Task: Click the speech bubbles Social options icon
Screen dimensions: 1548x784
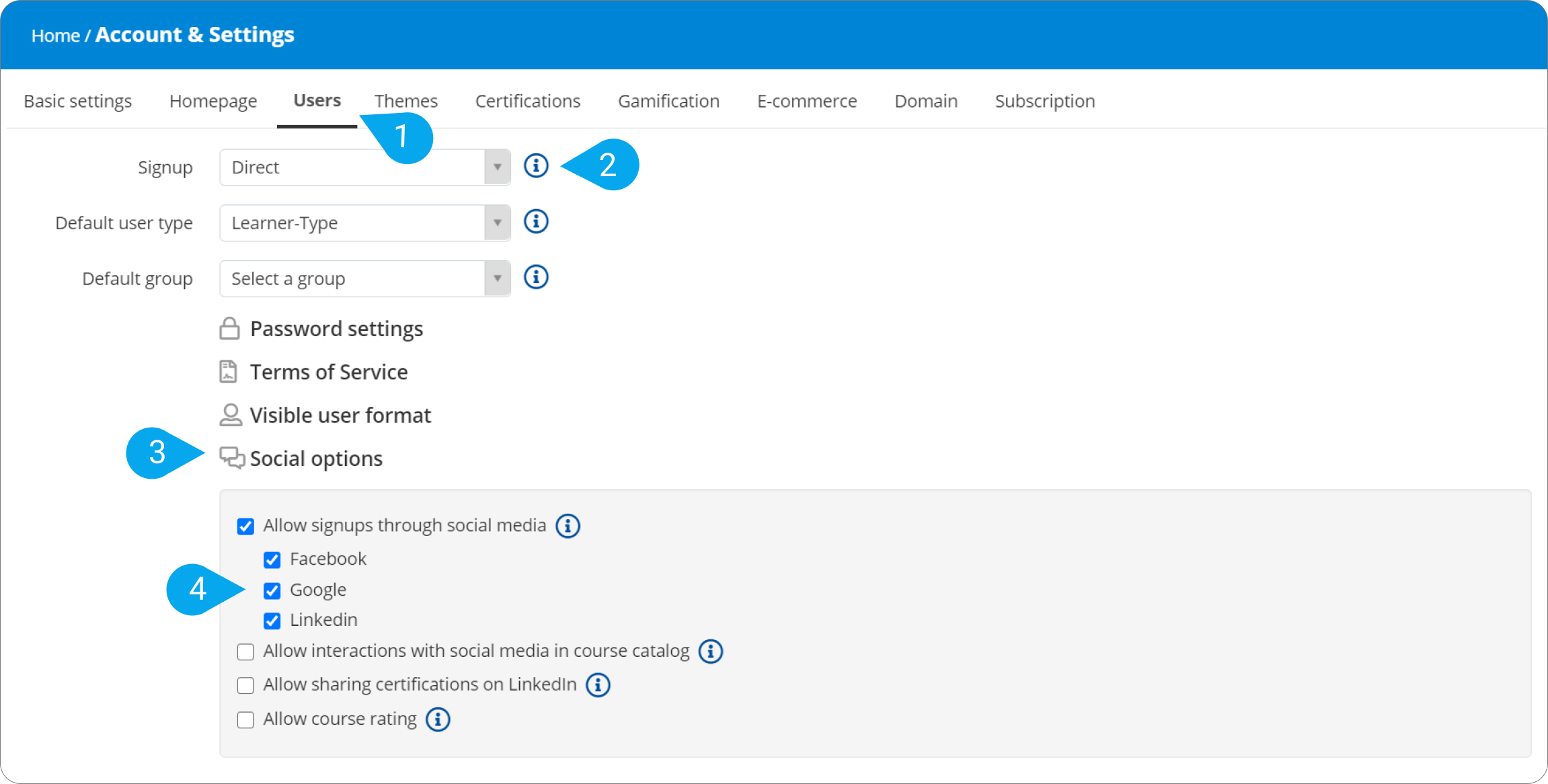Action: point(232,458)
